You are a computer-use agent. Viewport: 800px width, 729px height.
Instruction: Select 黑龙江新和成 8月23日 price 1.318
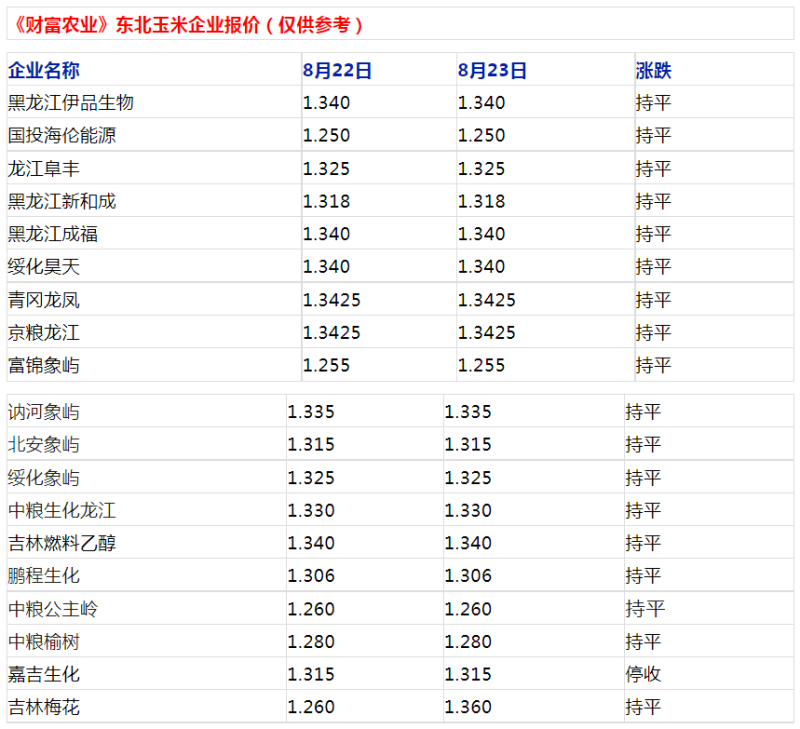[x=481, y=201]
